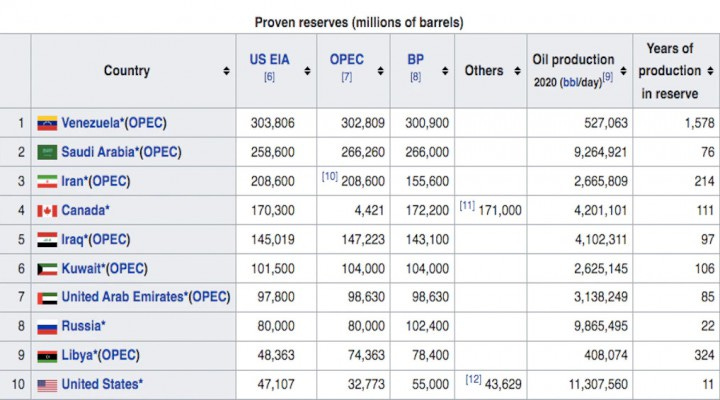Select Russia oil production 9,865,495
Image resolution: width=720 pixels, height=400 pixels.
[601, 326]
